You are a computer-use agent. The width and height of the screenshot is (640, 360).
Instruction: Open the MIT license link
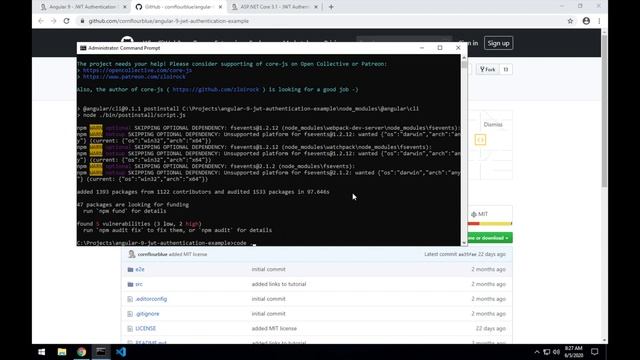pos(480,214)
